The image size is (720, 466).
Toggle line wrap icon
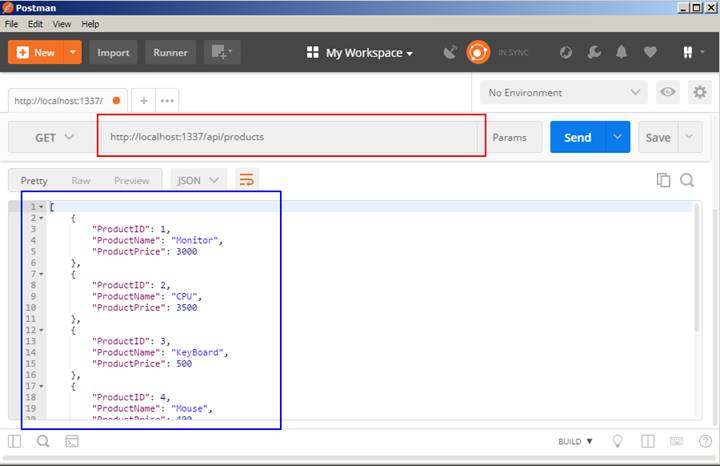coord(247,180)
